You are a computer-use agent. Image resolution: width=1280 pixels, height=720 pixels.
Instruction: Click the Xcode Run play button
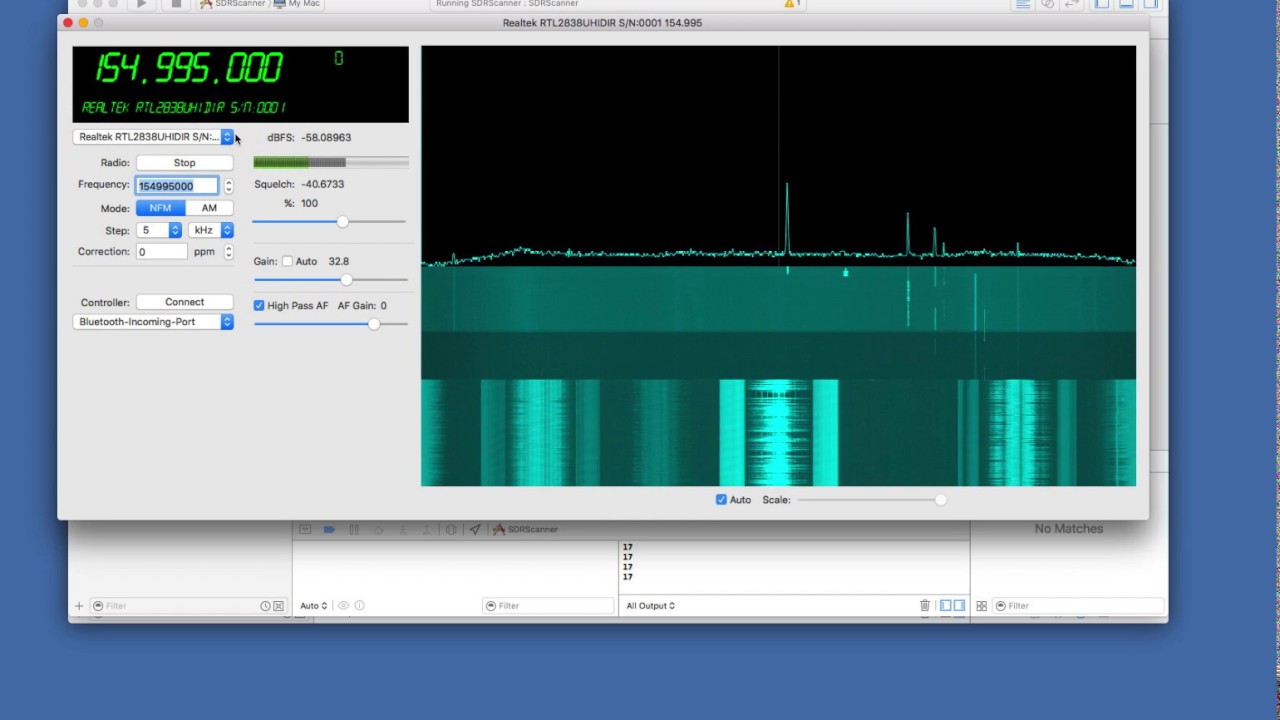click(141, 4)
